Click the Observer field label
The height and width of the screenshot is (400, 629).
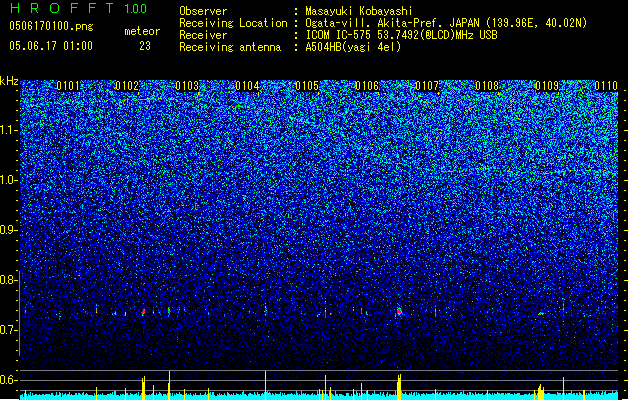coord(203,11)
